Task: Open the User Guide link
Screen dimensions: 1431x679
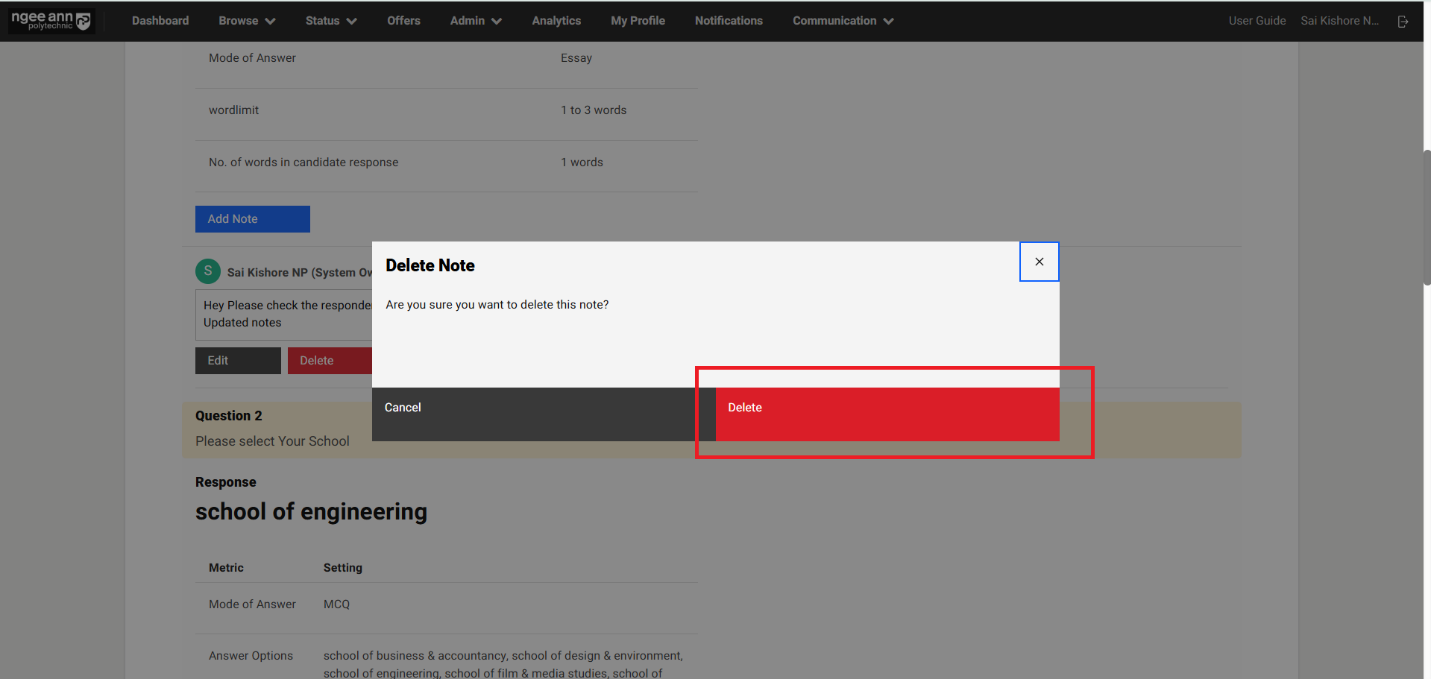Action: (1257, 21)
